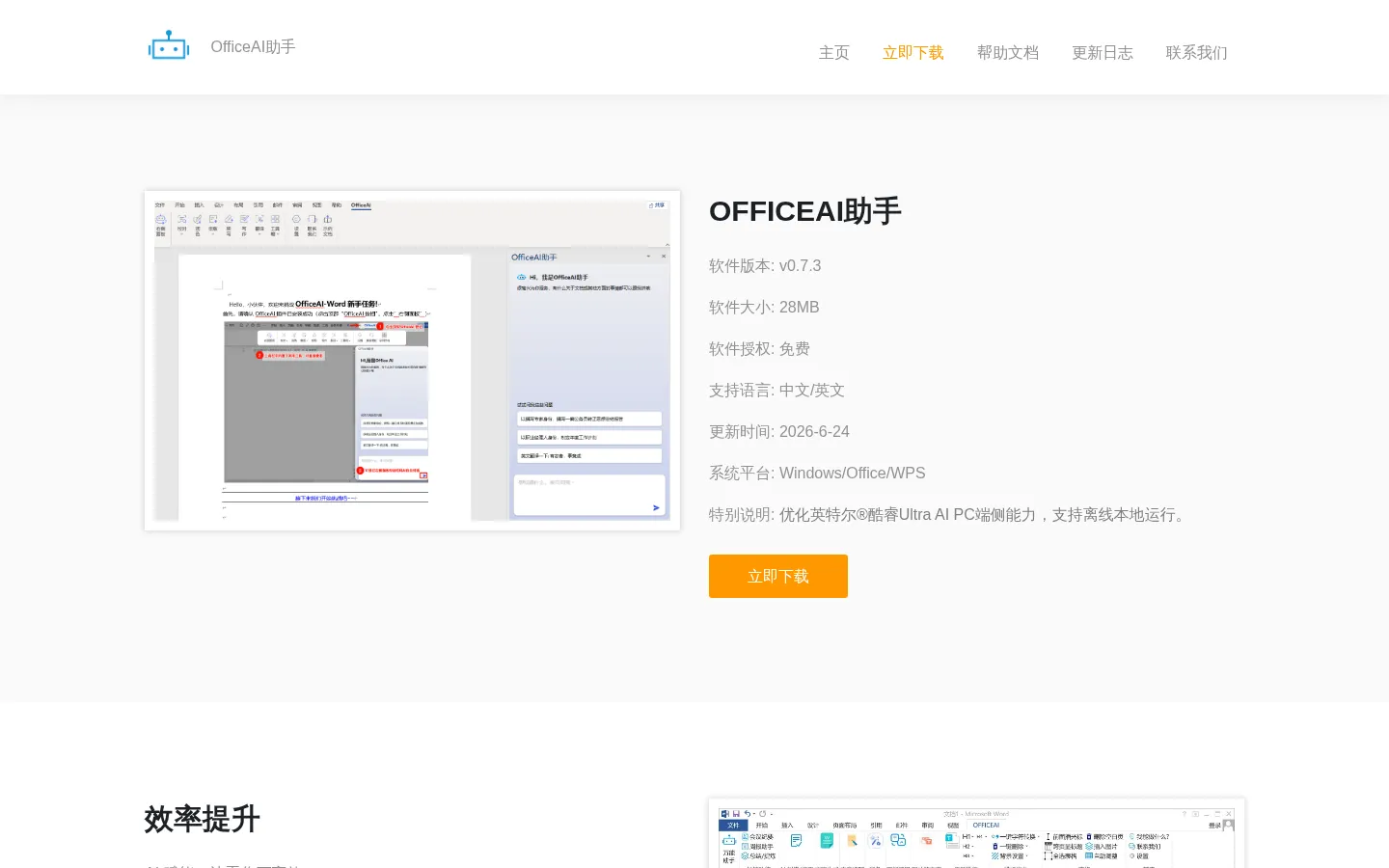Open the 帮助文档 navigation item

tap(1008, 53)
